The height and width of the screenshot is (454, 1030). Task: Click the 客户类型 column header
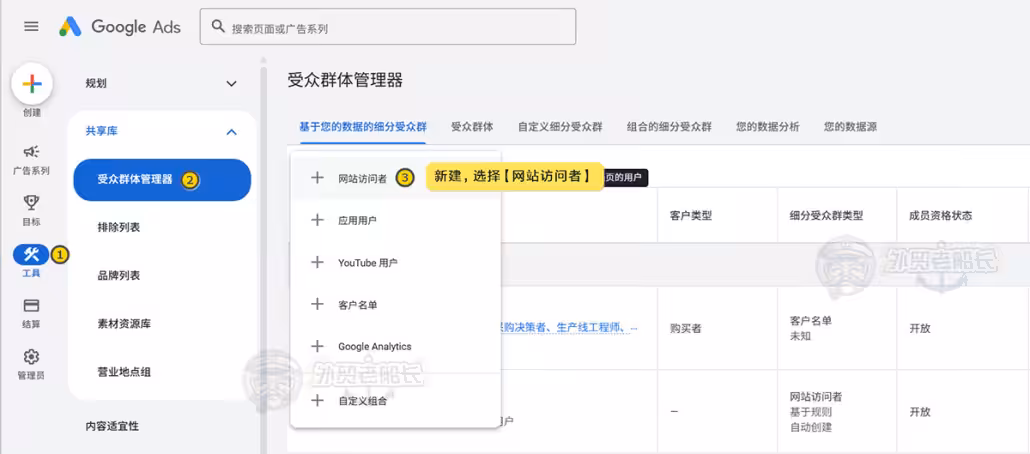click(690, 215)
